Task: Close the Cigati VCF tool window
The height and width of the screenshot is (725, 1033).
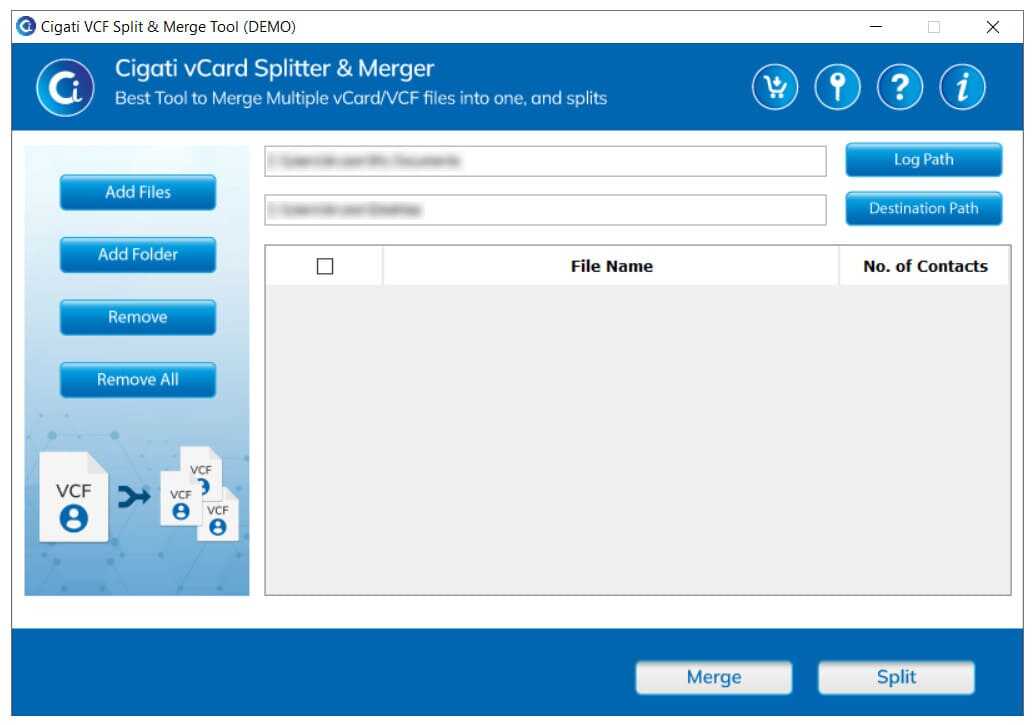Action: click(992, 27)
